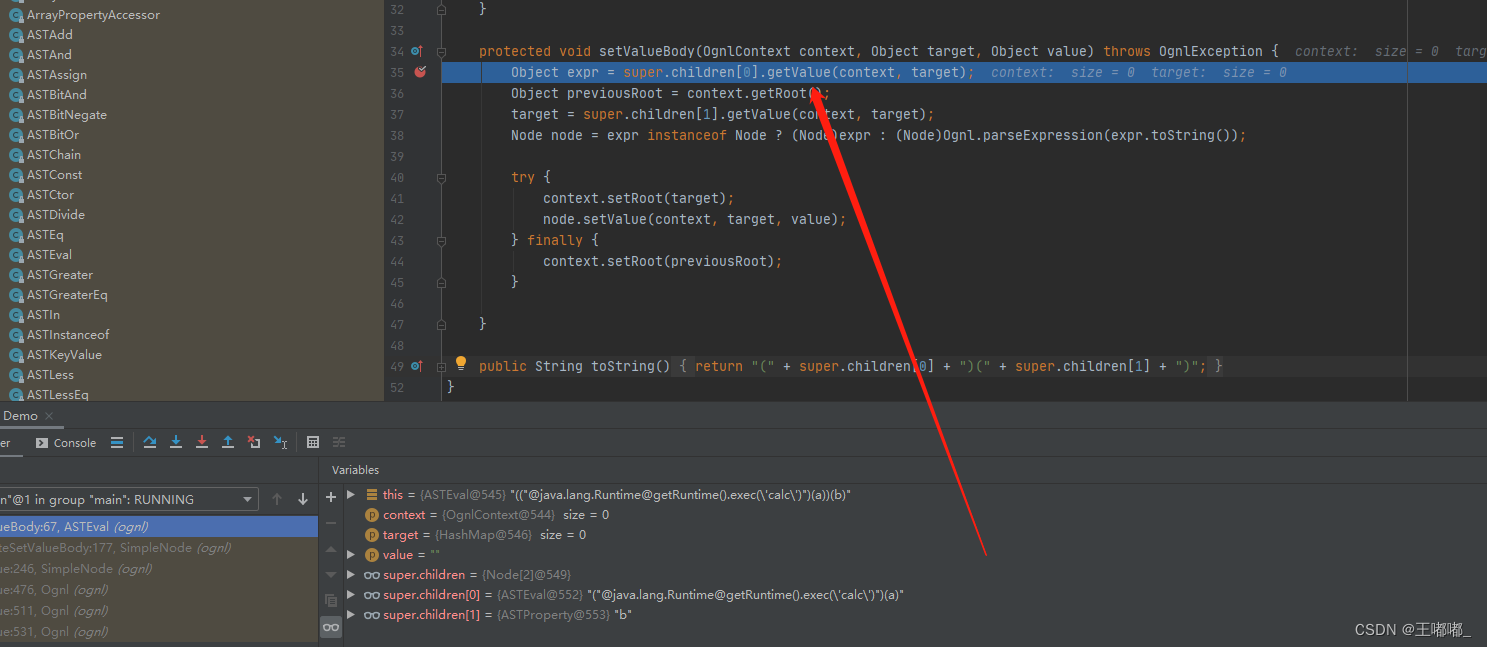Image resolution: width=1487 pixels, height=647 pixels.
Task: Click the previous frame up arrow
Action: pos(277,499)
